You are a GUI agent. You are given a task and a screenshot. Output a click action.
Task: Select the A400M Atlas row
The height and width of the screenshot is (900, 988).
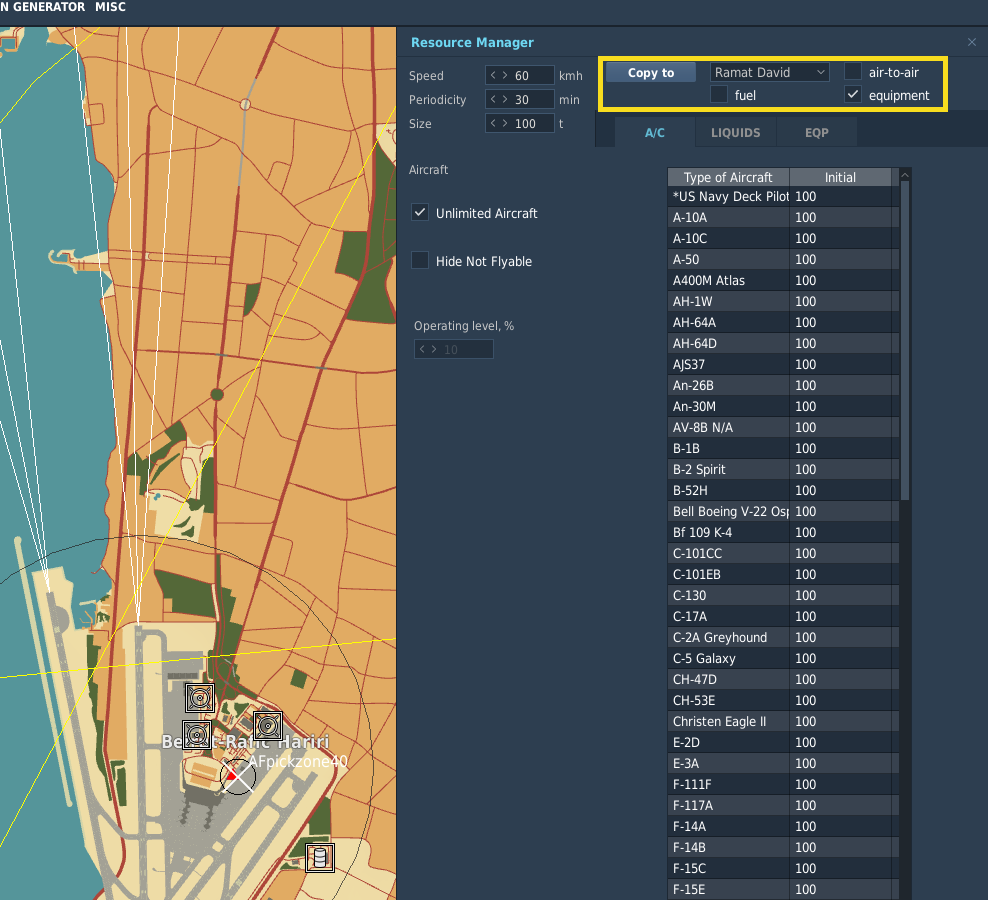pos(783,280)
